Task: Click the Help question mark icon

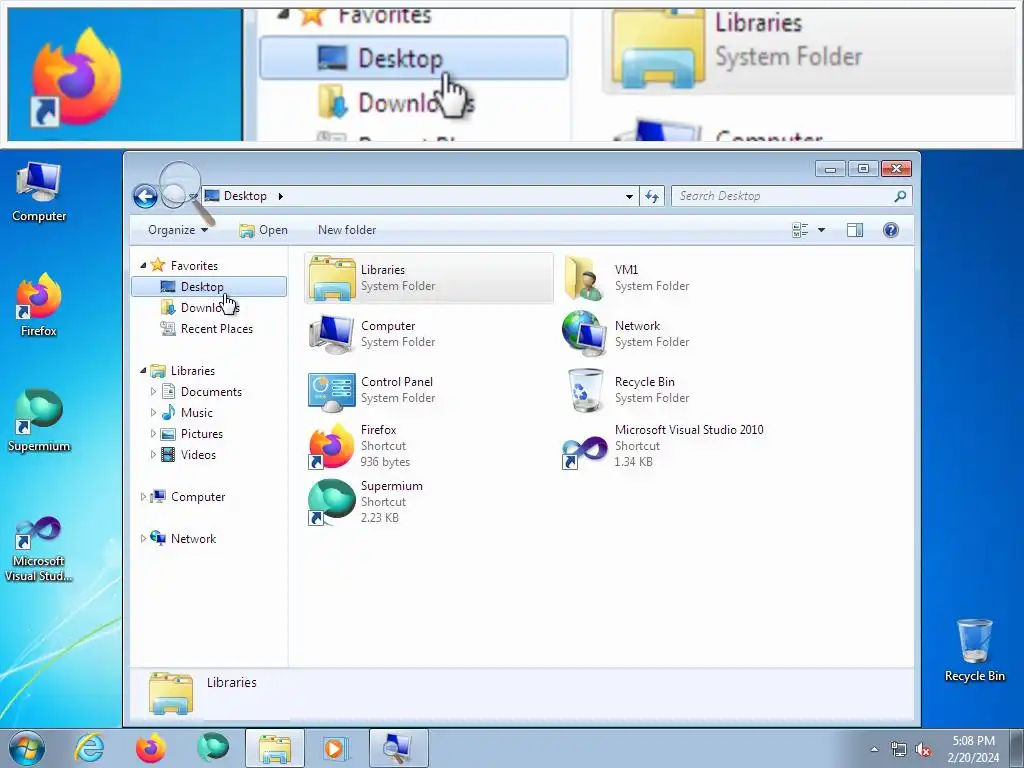Action: [x=891, y=230]
